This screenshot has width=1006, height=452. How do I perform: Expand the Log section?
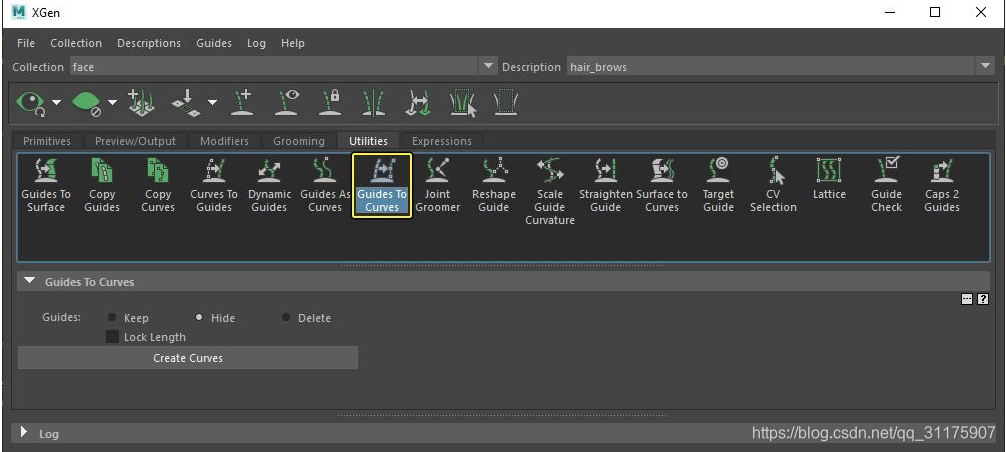point(24,432)
